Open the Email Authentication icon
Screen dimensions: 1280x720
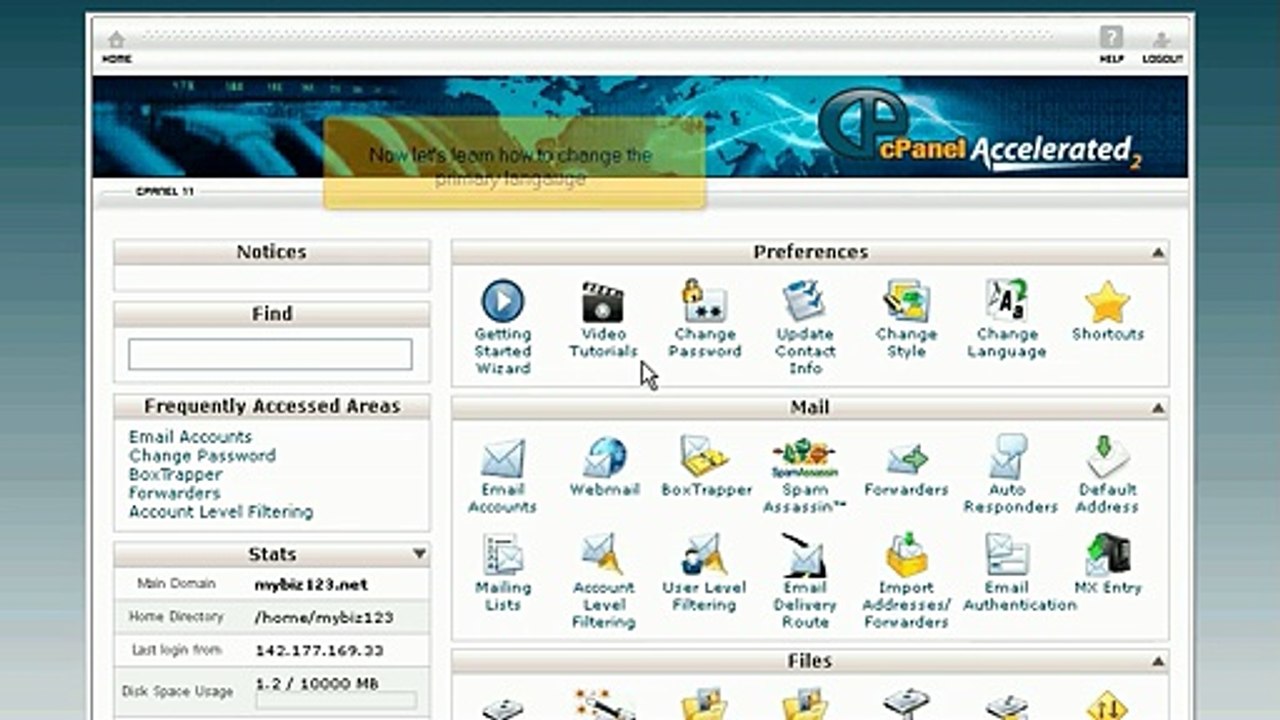(1007, 555)
